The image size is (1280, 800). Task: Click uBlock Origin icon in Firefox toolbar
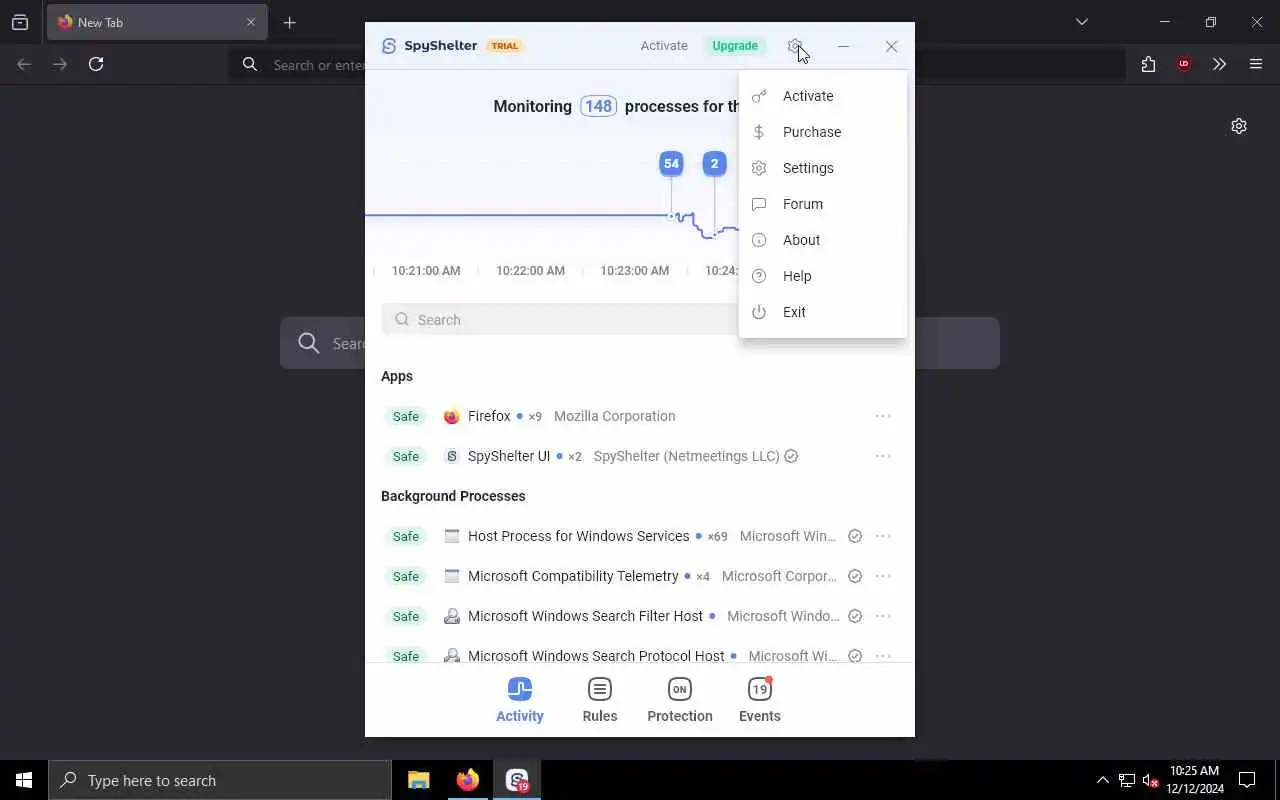click(x=1184, y=64)
